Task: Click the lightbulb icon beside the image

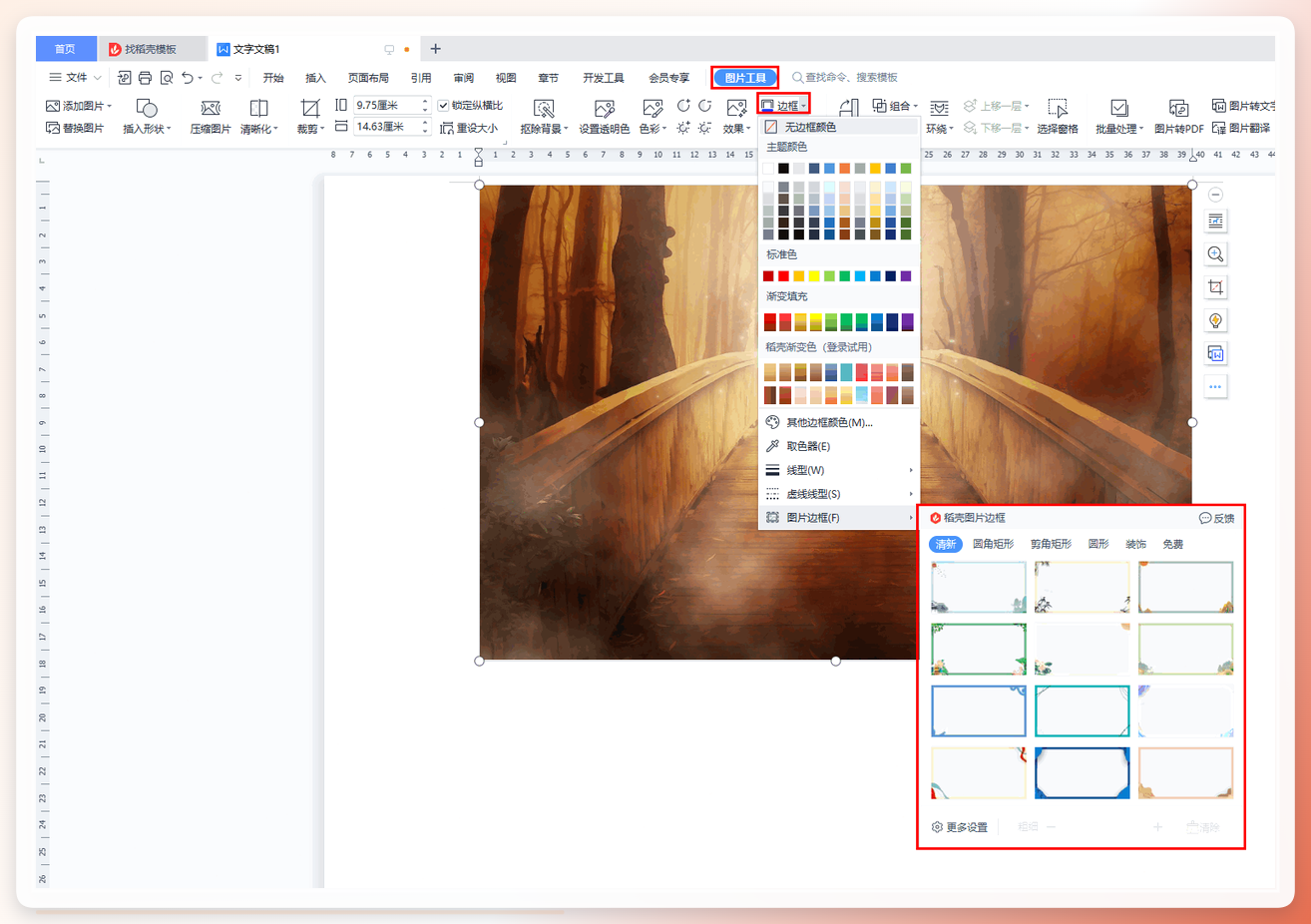Action: (x=1215, y=320)
